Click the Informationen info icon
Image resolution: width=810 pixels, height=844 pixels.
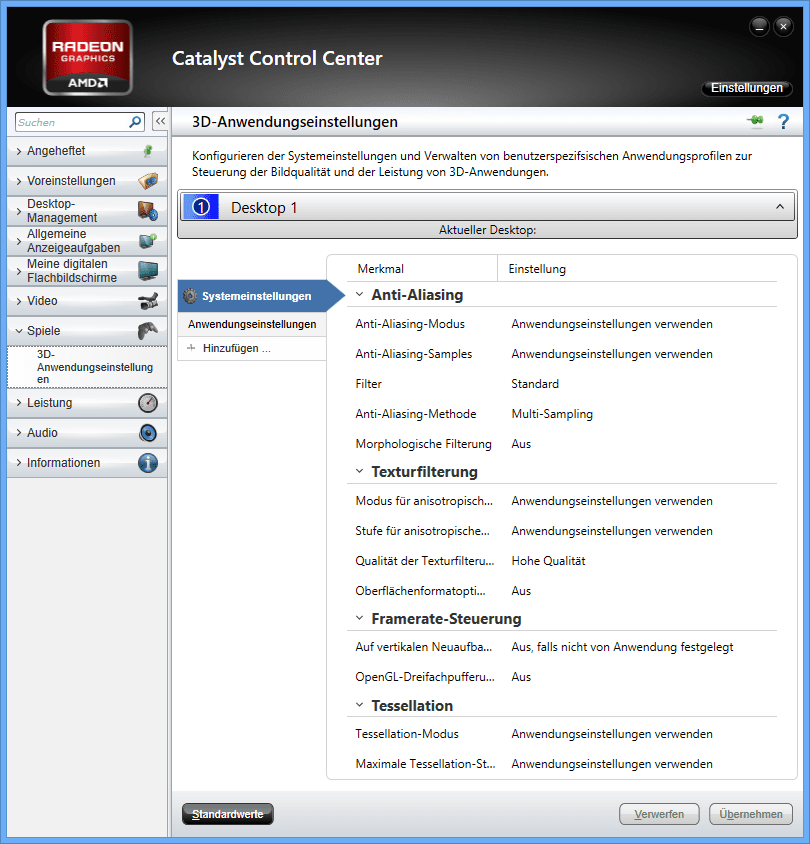pos(148,463)
